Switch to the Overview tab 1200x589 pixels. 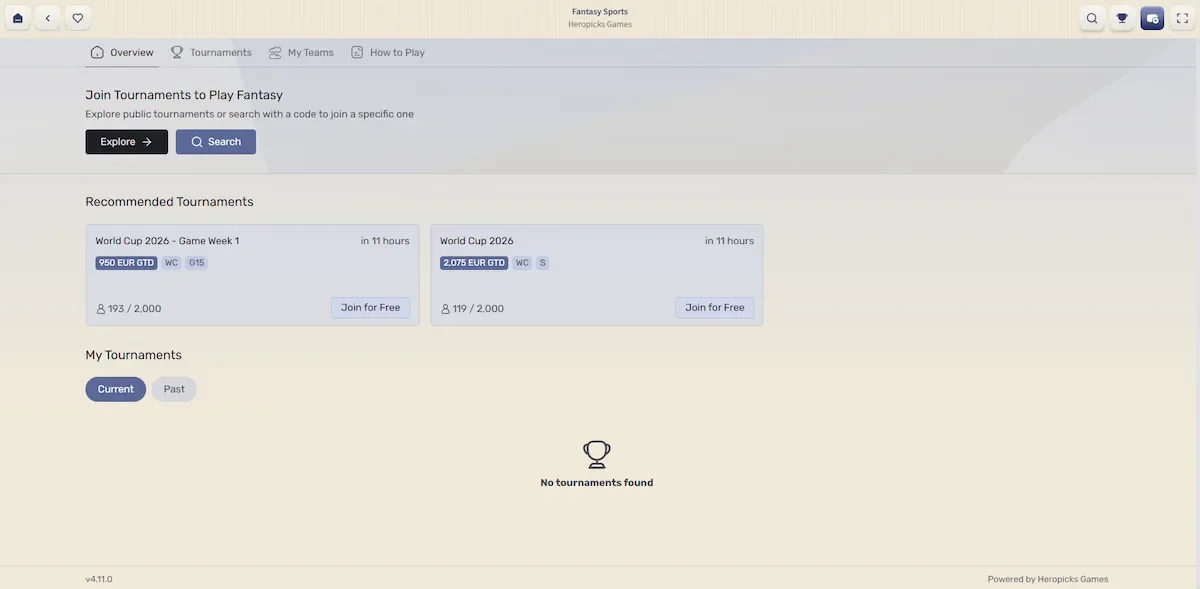pyautogui.click(x=122, y=52)
